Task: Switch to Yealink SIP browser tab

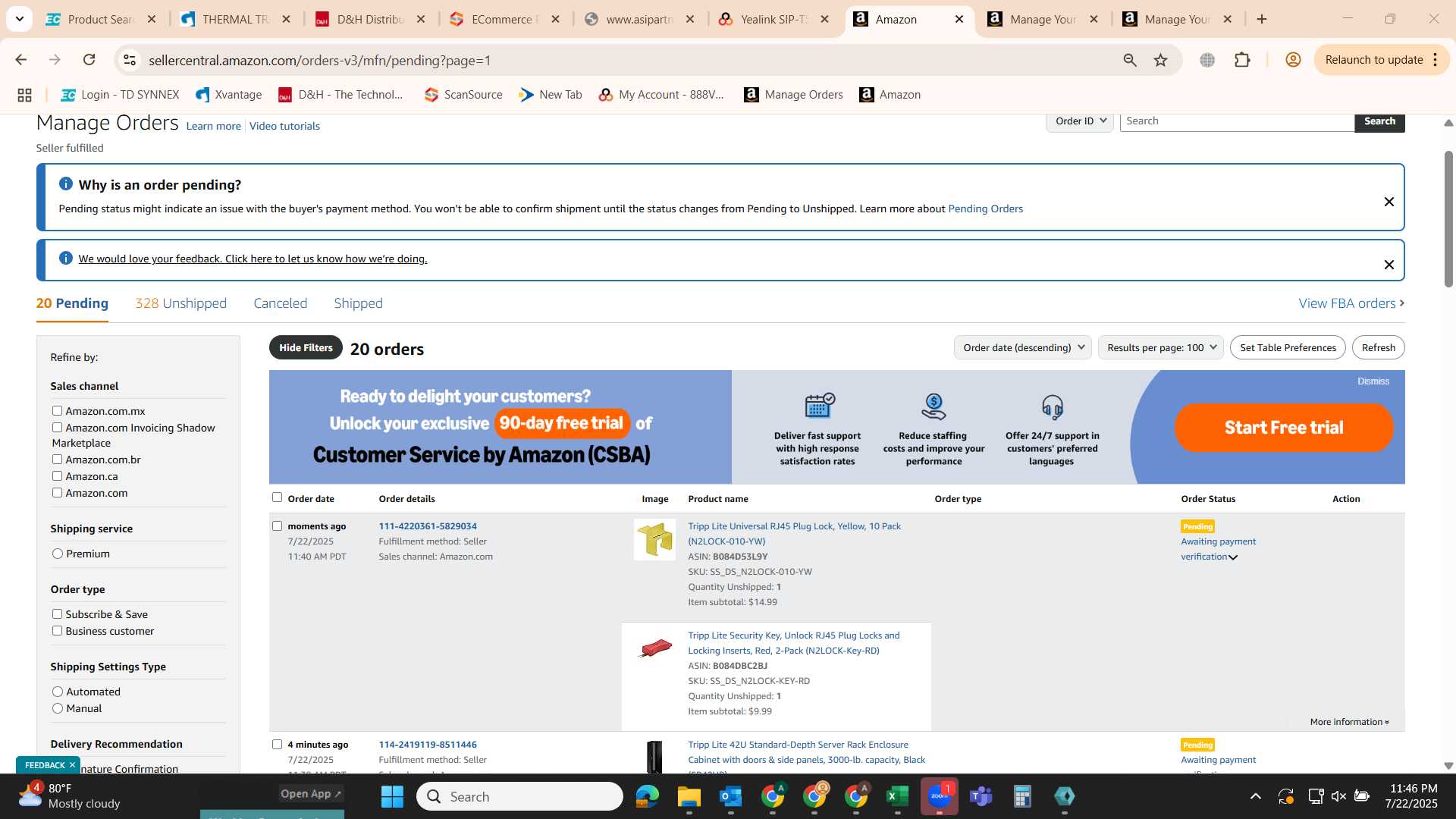Action: [773, 20]
